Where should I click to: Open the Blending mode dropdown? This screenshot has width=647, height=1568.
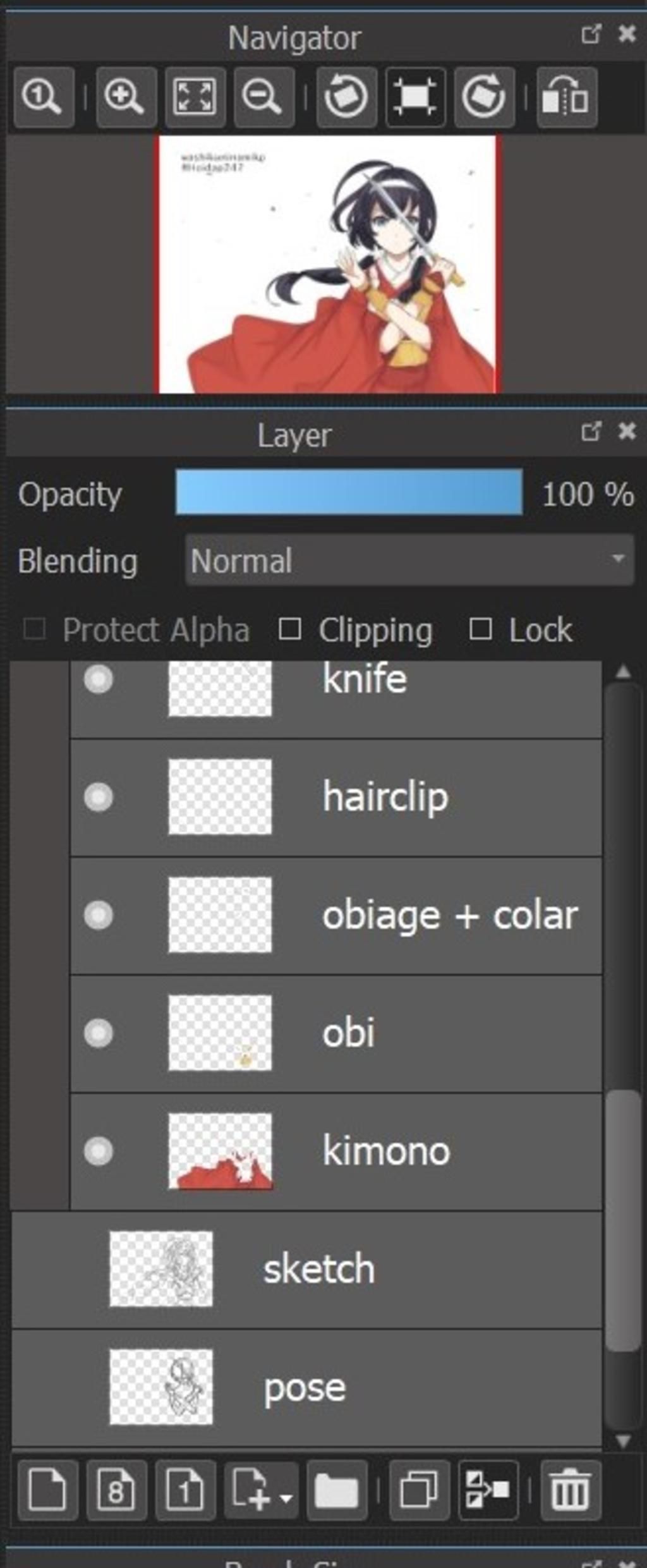409,560
